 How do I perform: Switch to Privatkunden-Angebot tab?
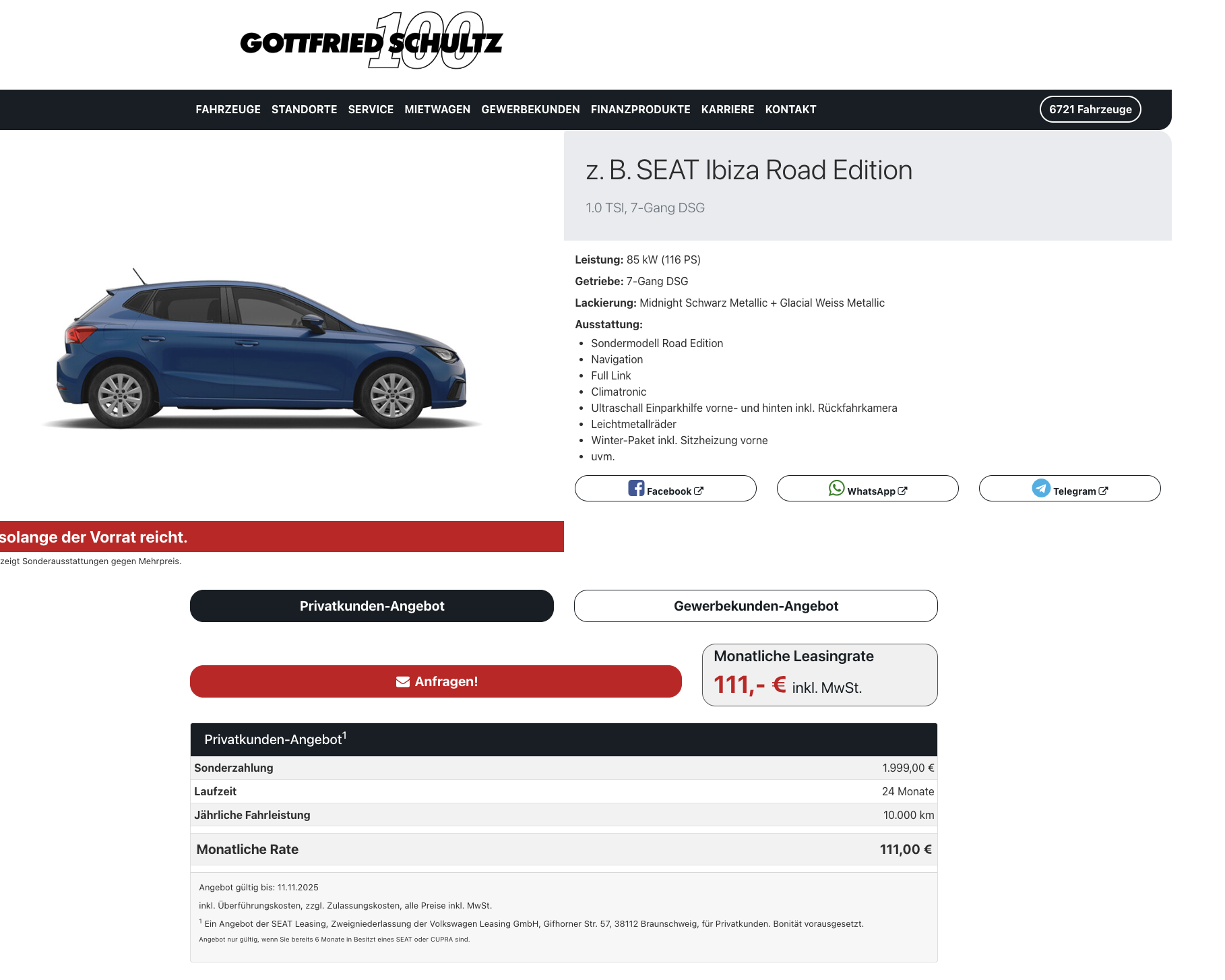tap(371, 606)
